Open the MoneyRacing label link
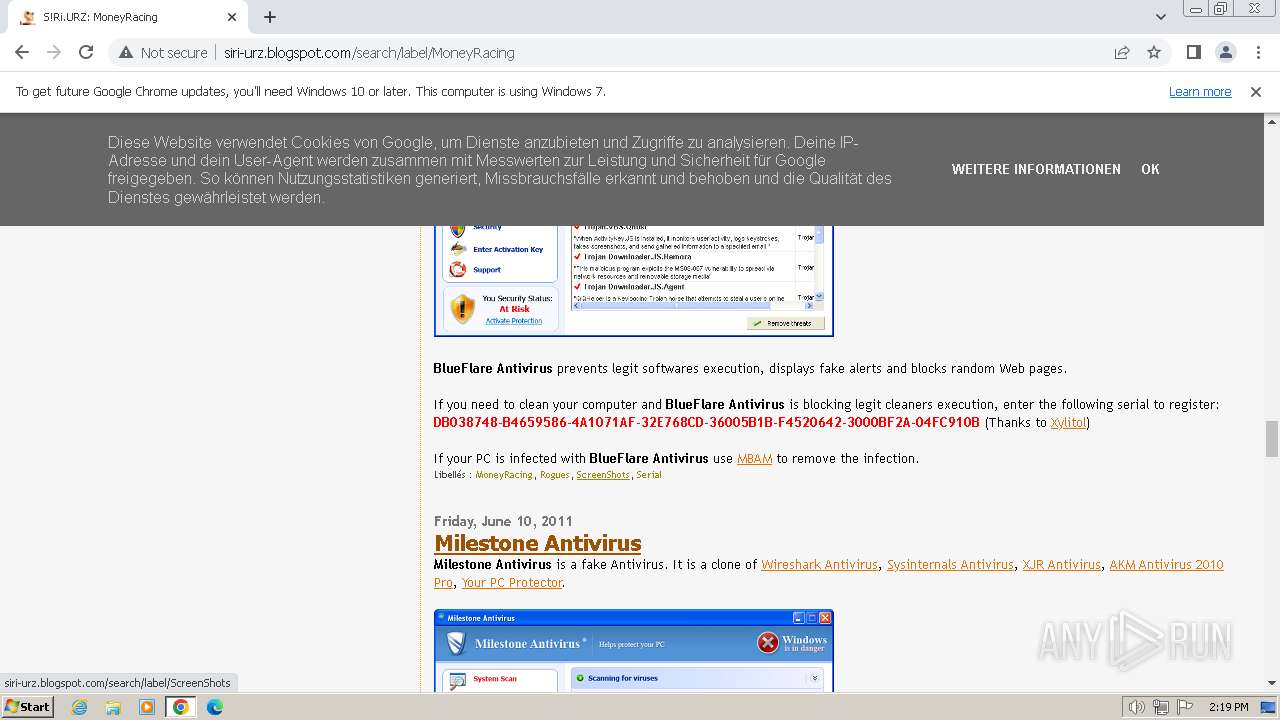This screenshot has height=720, width=1280. 504,475
